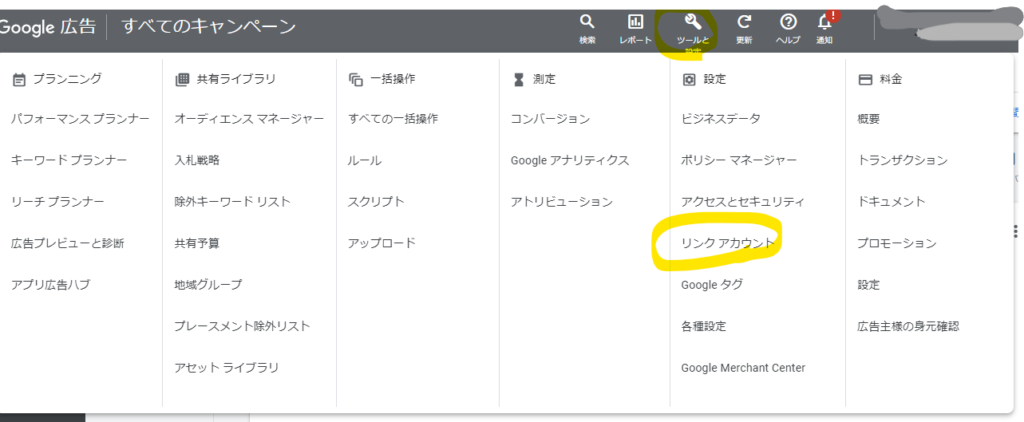
Task: Open キーワード プランナー
Action: point(69,160)
